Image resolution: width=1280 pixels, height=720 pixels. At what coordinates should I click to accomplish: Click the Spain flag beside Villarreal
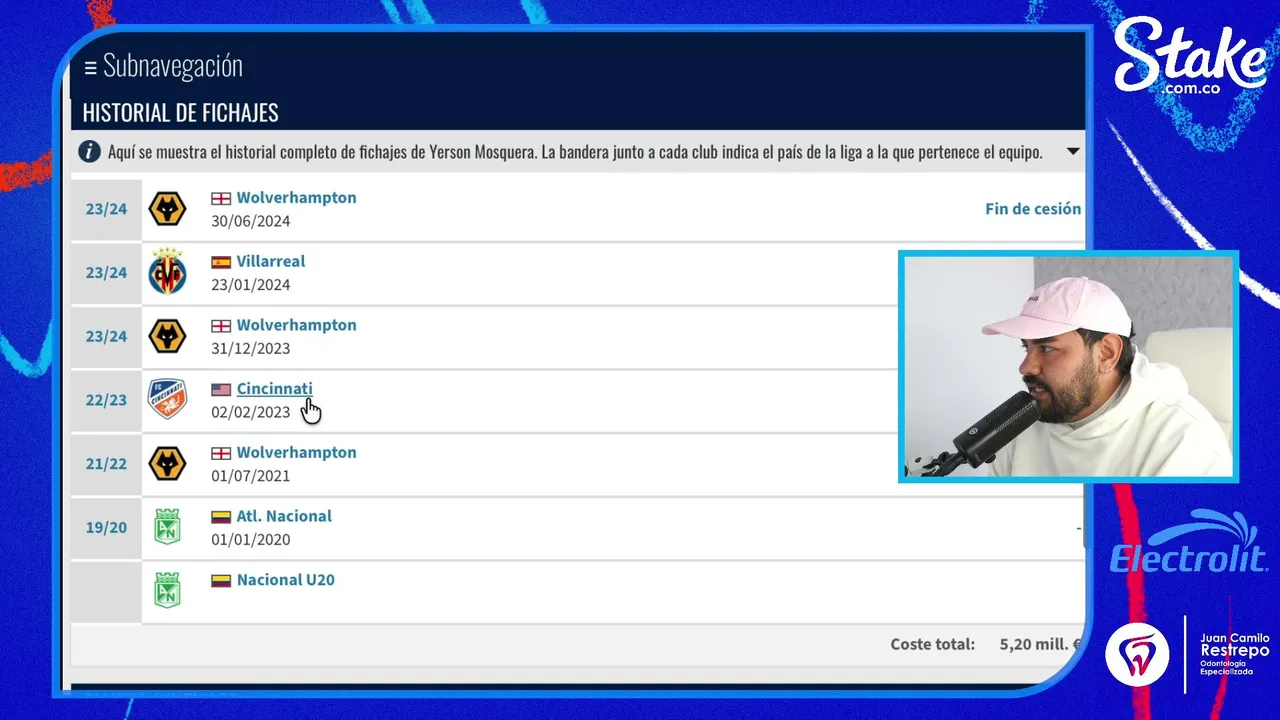click(221, 262)
